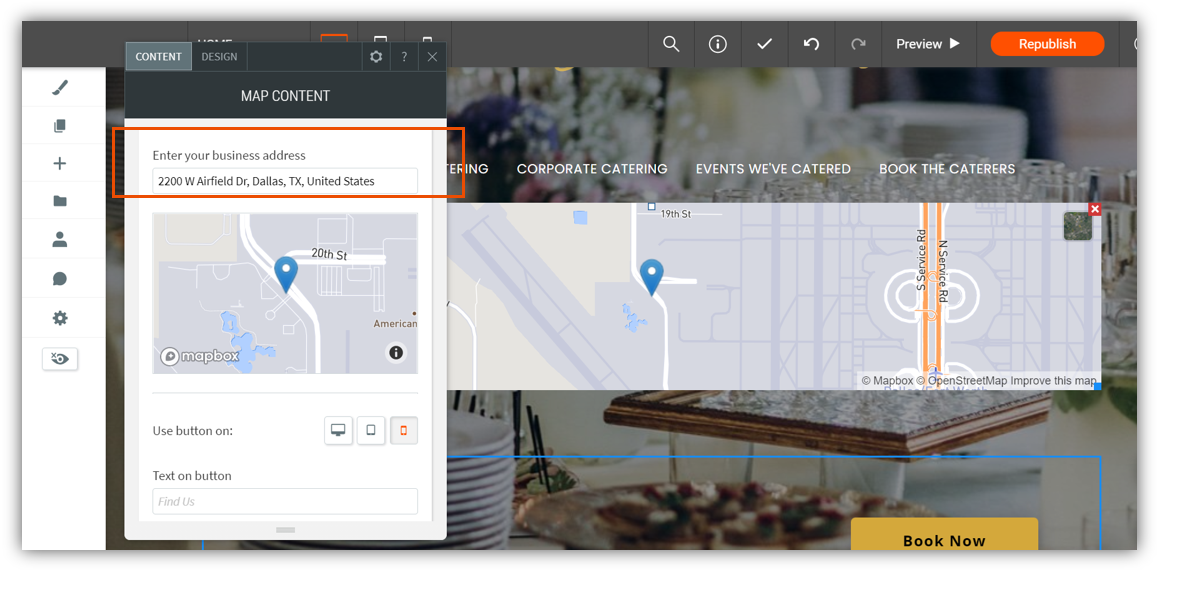Open map panel settings gear icon

(x=376, y=57)
